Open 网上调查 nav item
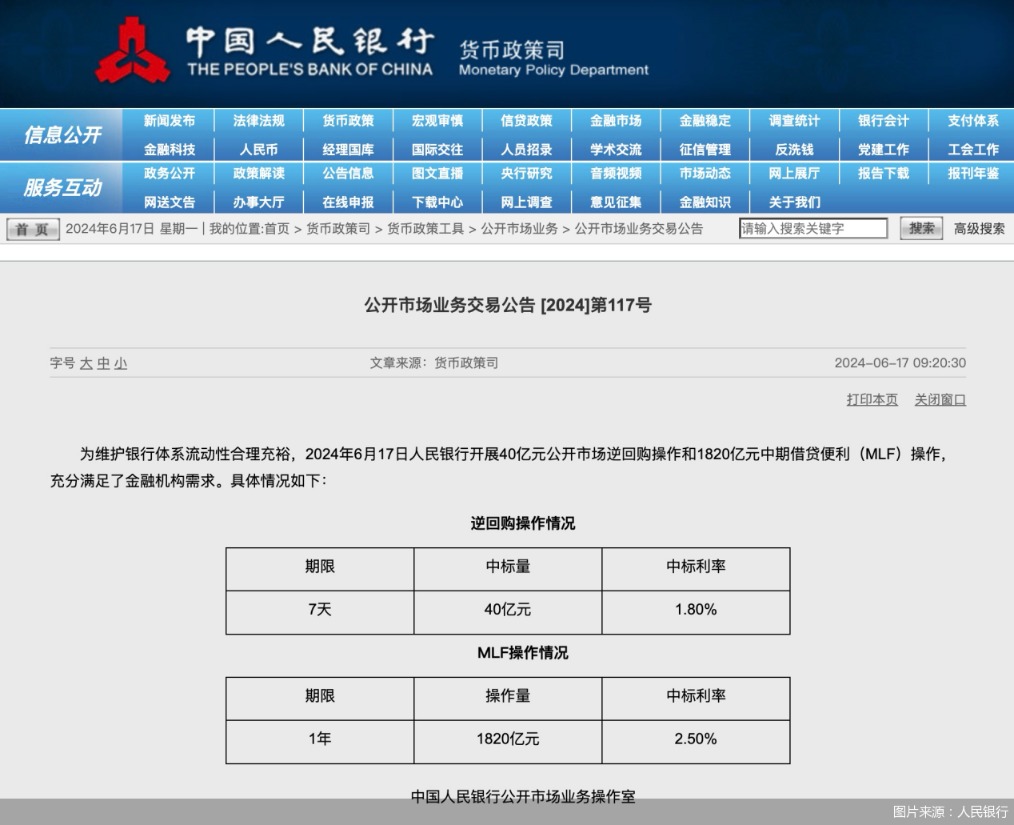The image size is (1014, 825). click(526, 202)
